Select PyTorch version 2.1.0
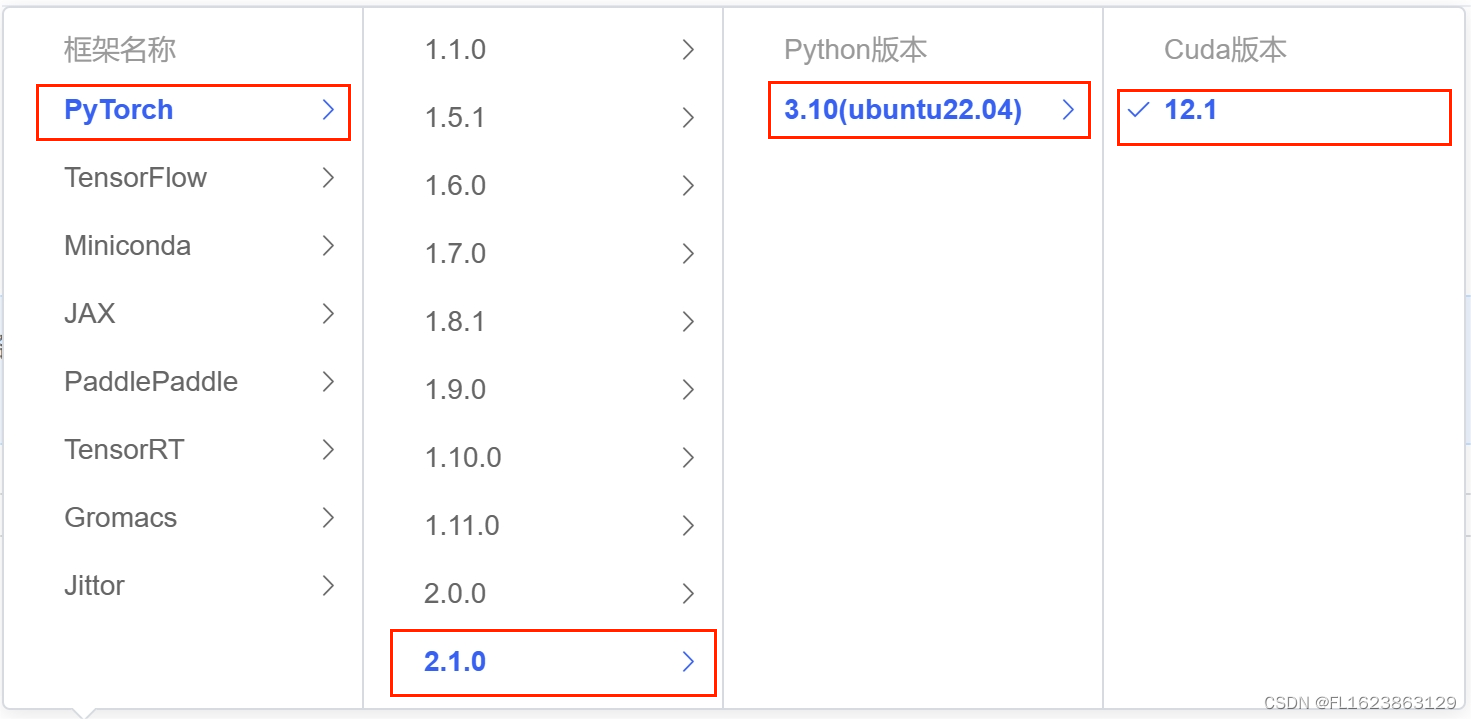This screenshot has height=719, width=1471. click(455, 661)
